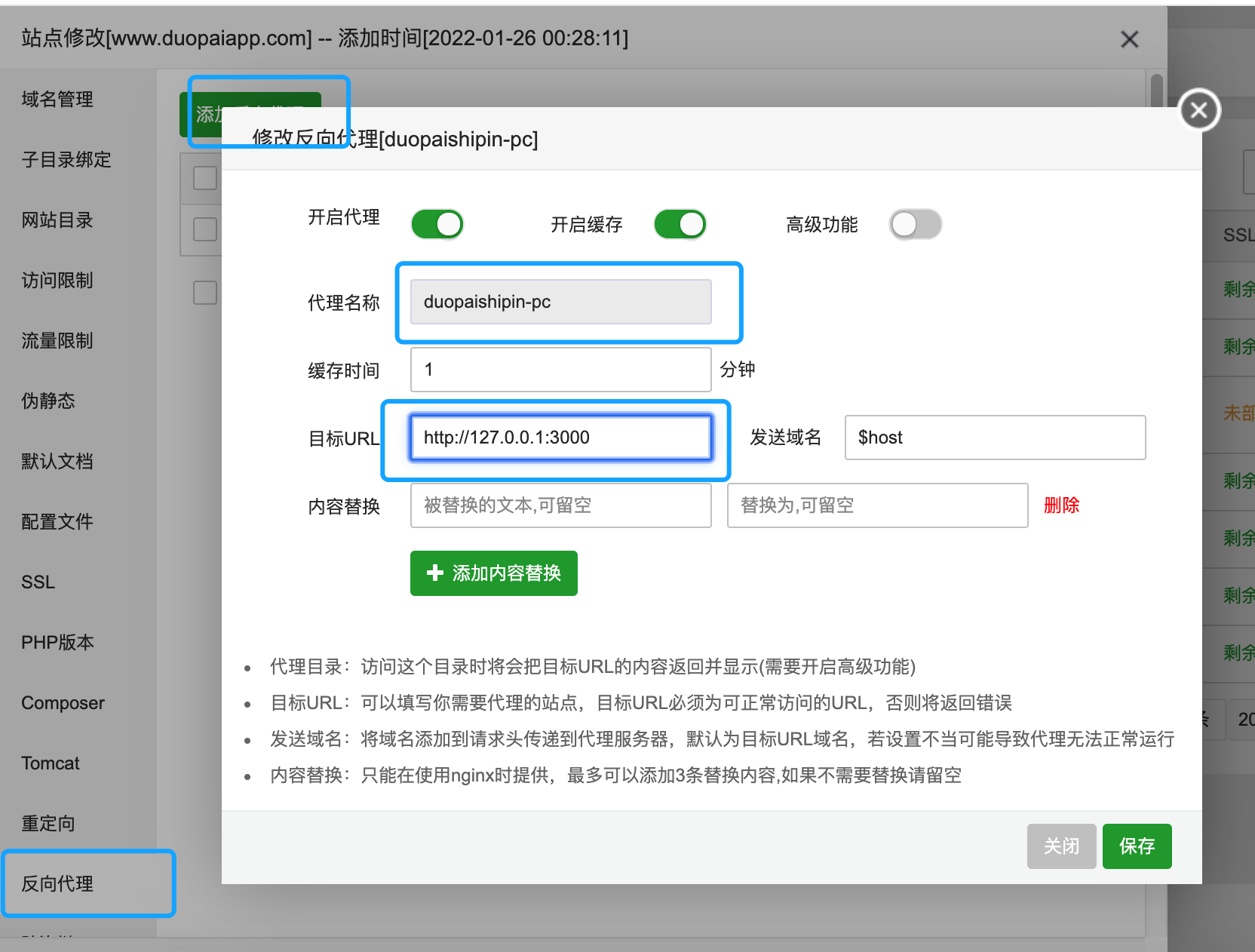Screen dimensions: 1255x952
Task: Open the 反向代理 sidebar section
Action: click(x=57, y=883)
